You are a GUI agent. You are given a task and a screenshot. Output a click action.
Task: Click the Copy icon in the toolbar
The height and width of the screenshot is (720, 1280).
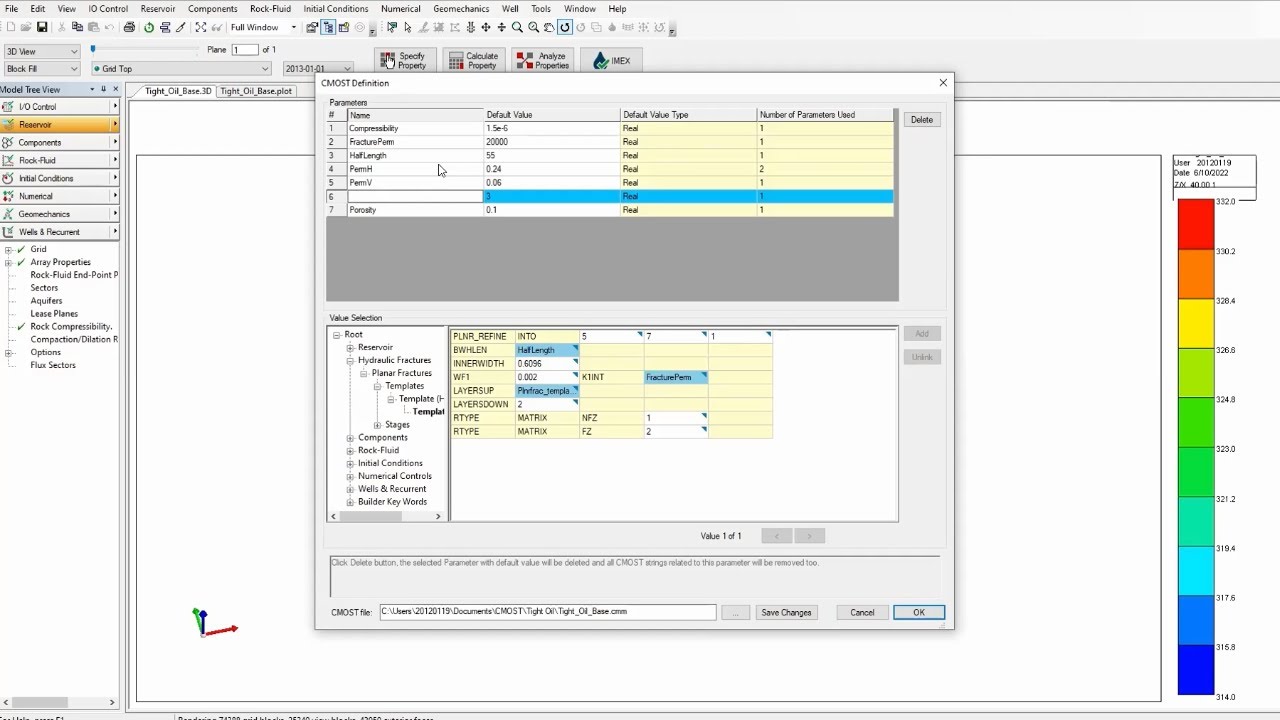coord(77,27)
